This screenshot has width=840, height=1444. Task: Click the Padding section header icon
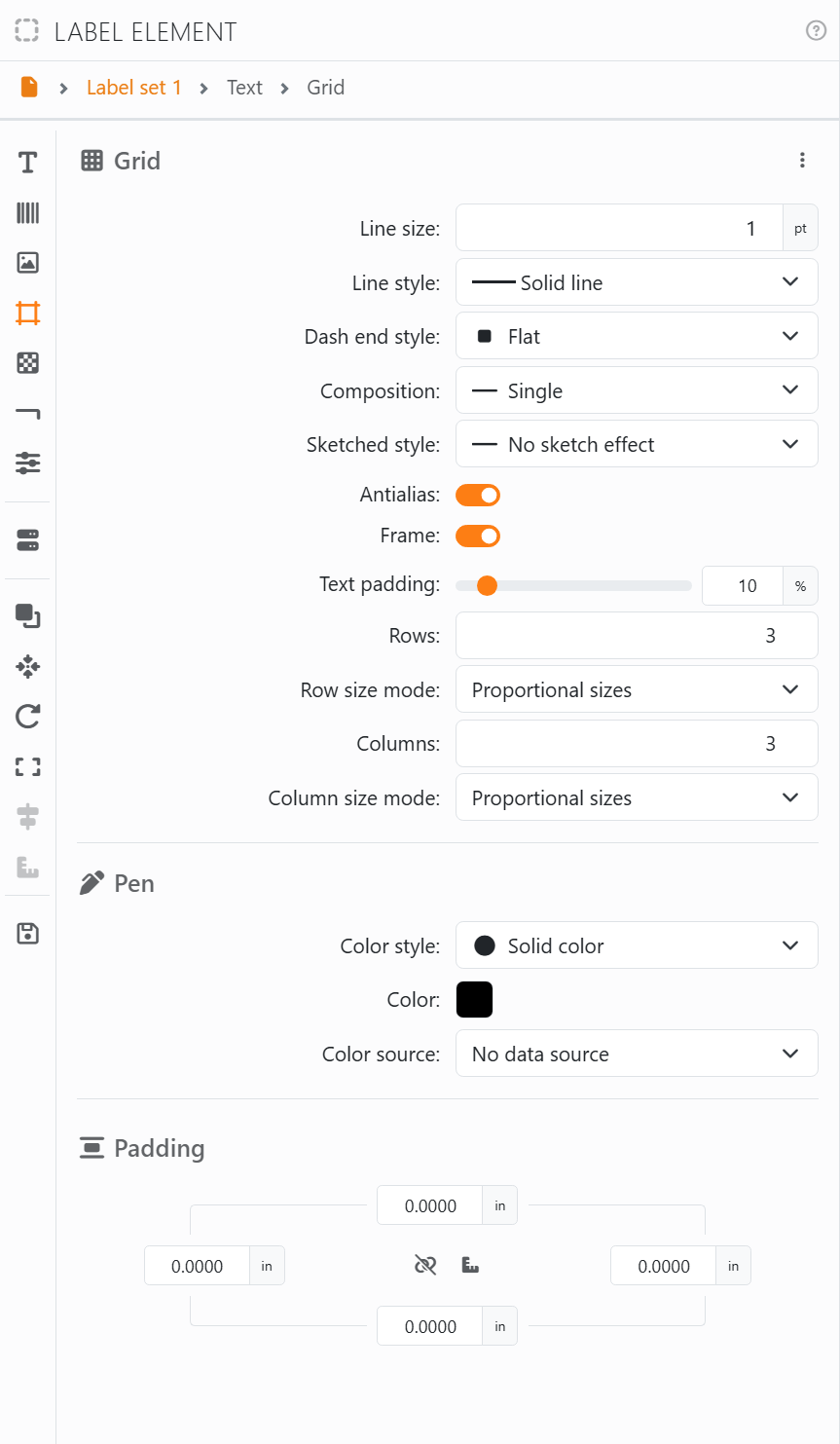tap(91, 1148)
